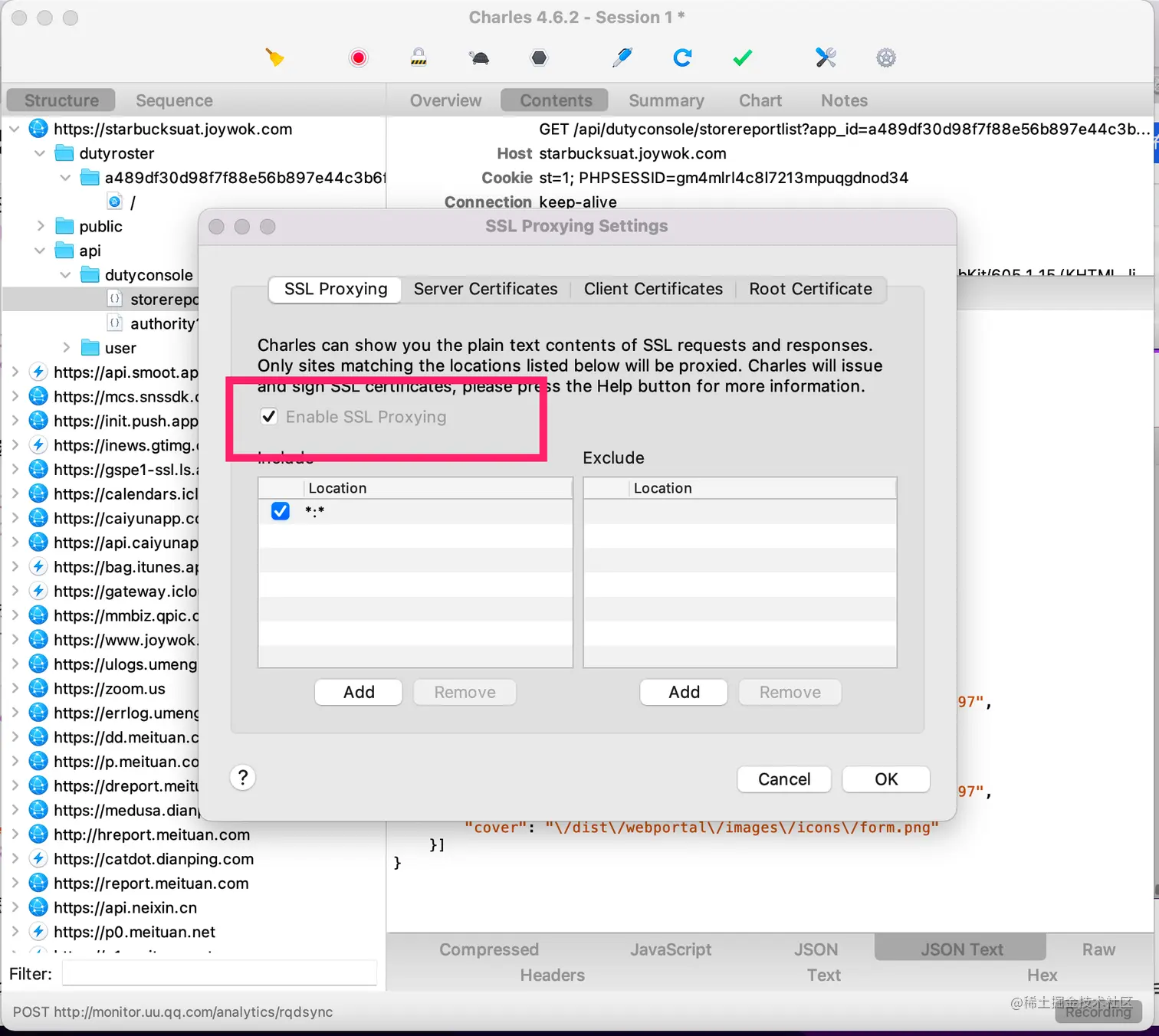Switch to the JavaScript response view
Image resolution: width=1159 pixels, height=1036 pixels.
click(671, 949)
